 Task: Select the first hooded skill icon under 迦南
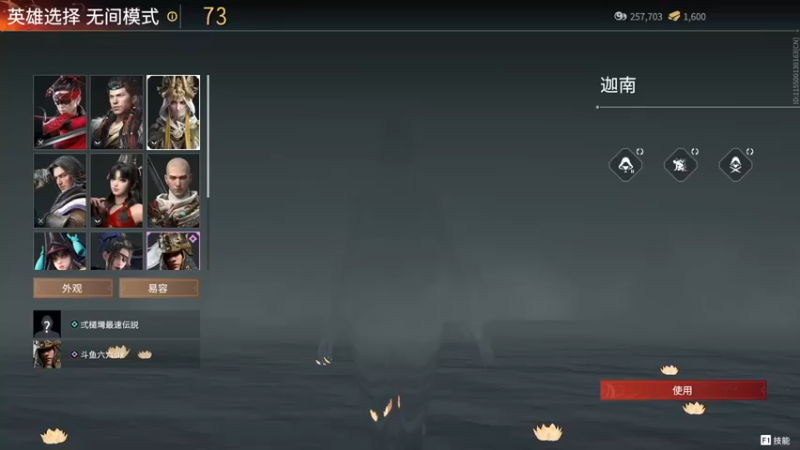click(626, 165)
